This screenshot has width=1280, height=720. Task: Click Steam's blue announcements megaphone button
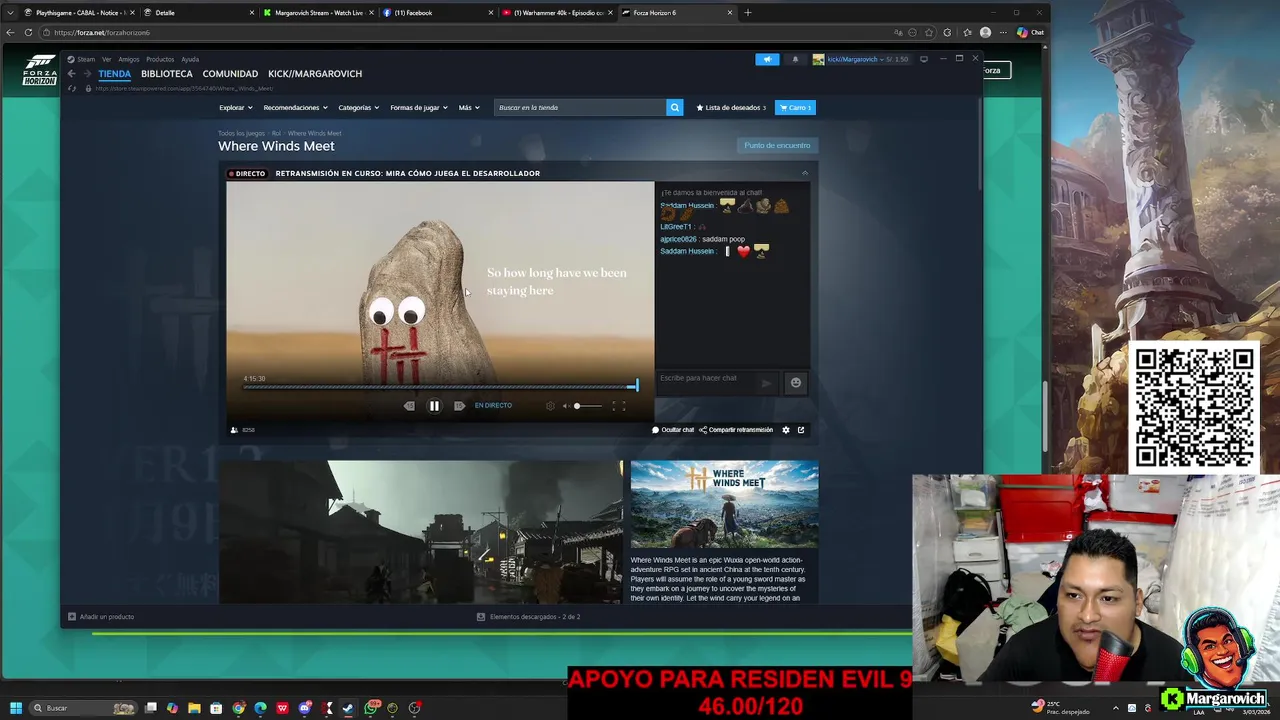[x=767, y=59]
